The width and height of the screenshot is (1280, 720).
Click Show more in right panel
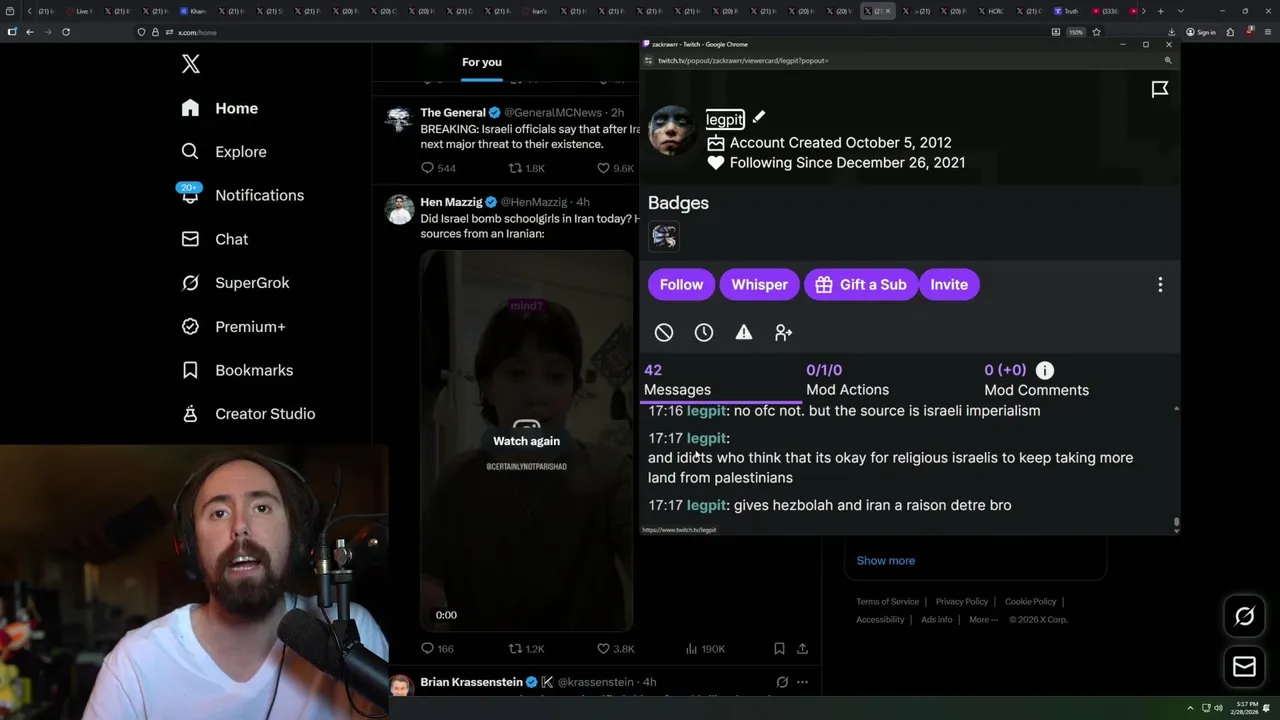click(885, 560)
